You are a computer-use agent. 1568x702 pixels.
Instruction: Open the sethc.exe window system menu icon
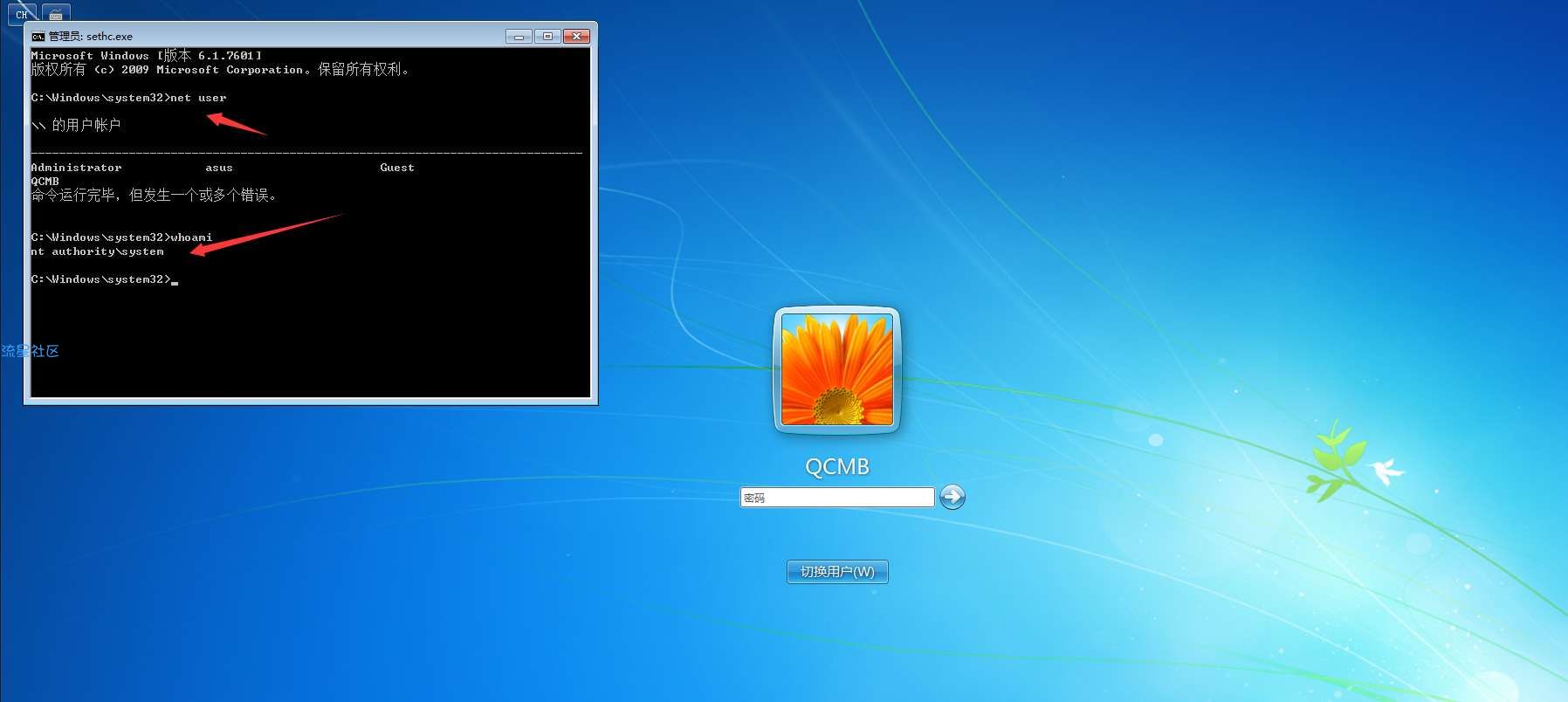coord(38,37)
